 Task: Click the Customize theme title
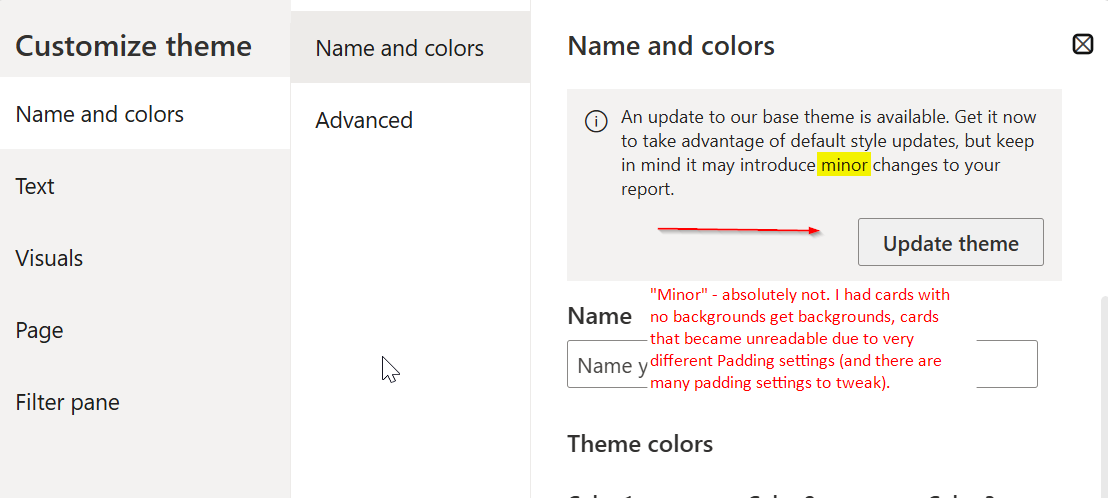point(134,46)
